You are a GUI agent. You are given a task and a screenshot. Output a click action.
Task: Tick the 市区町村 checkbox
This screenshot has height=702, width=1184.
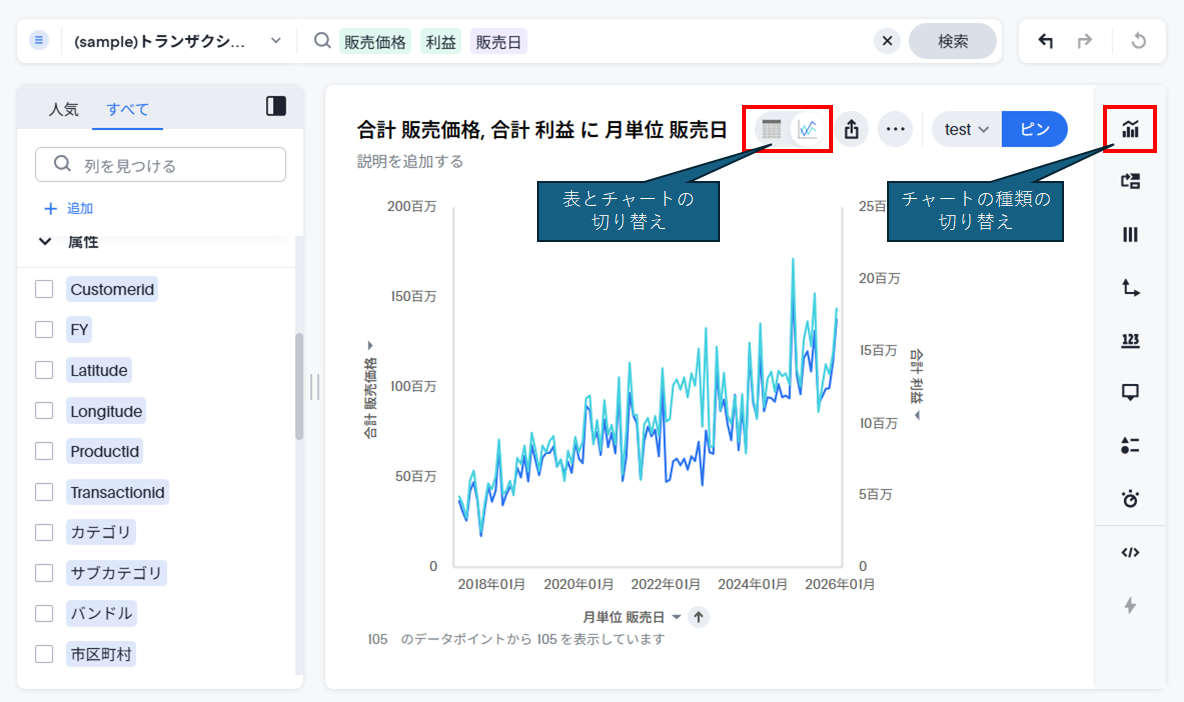[44, 654]
